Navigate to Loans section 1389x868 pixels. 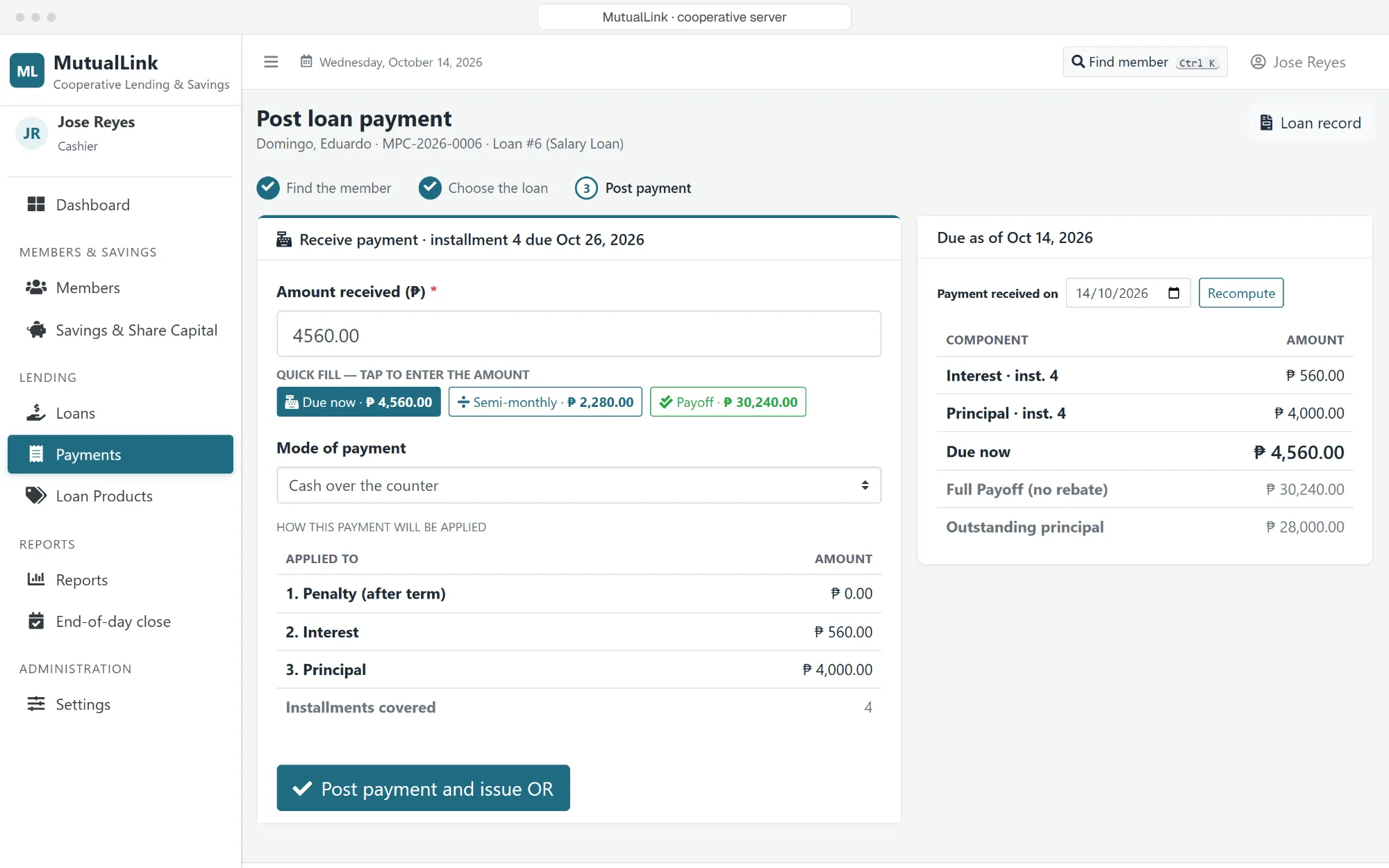pyautogui.click(x=120, y=413)
